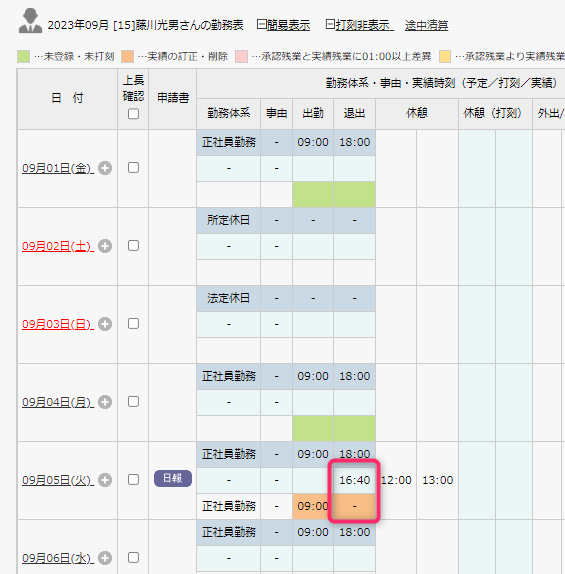This screenshot has width=565, height=574.
Task: Click plus icon next to 09月05日(火)
Action: tap(105, 480)
